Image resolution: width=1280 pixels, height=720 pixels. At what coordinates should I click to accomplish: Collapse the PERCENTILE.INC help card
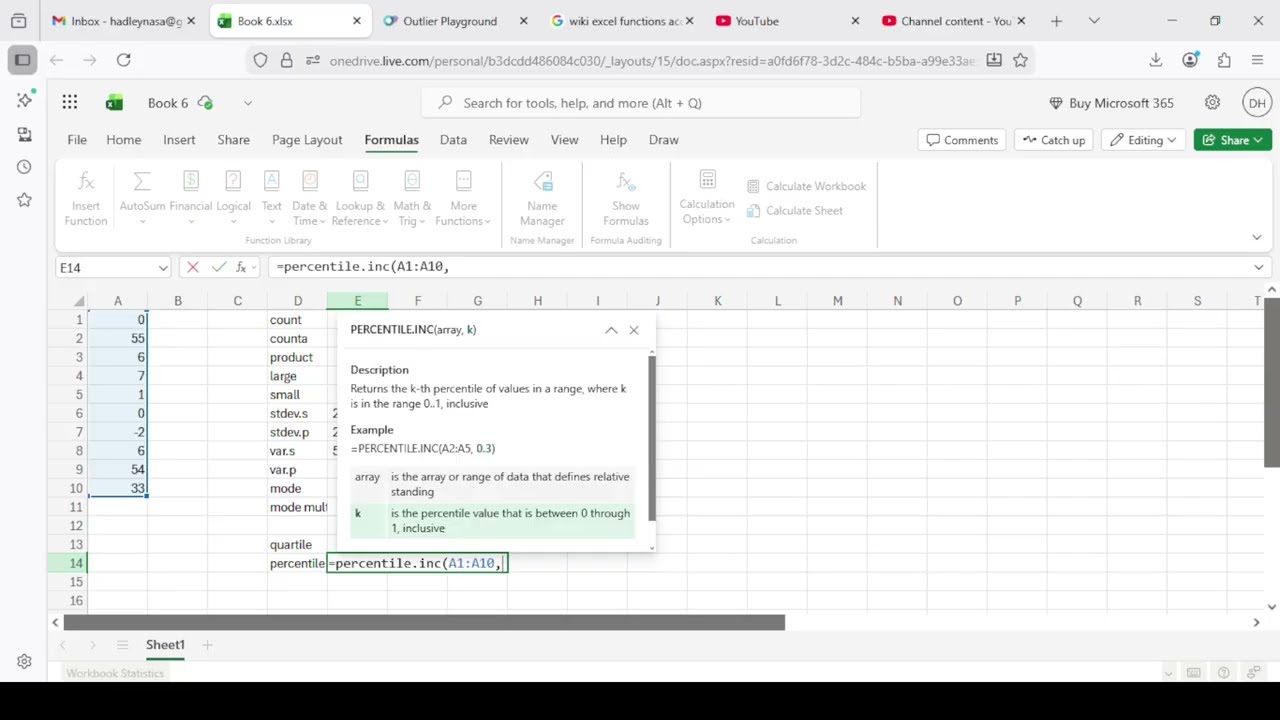[611, 330]
